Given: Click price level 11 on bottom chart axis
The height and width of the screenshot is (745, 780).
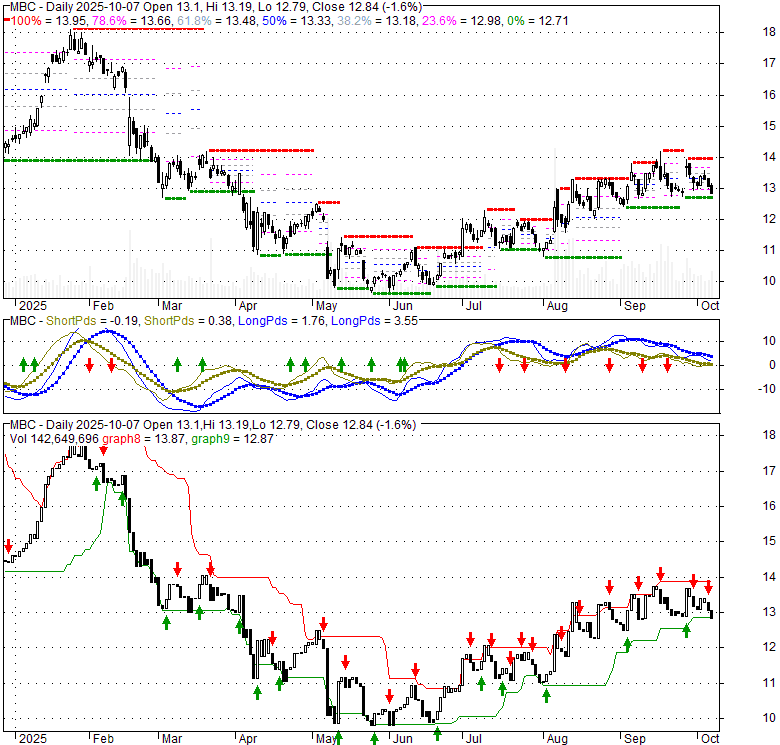Looking at the screenshot, I should point(769,683).
